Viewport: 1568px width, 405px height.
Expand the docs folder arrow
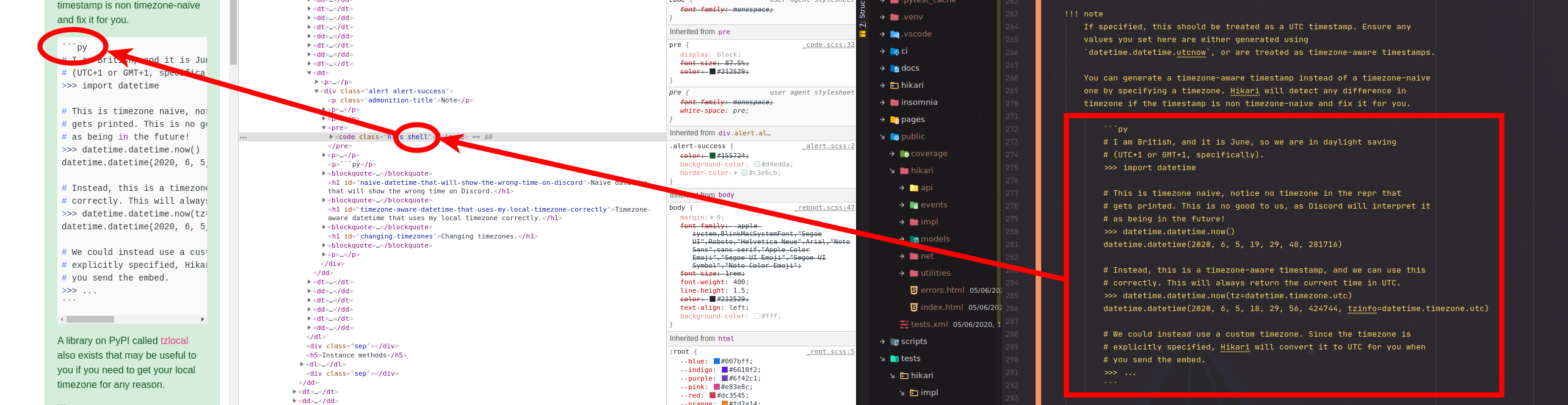(882, 68)
